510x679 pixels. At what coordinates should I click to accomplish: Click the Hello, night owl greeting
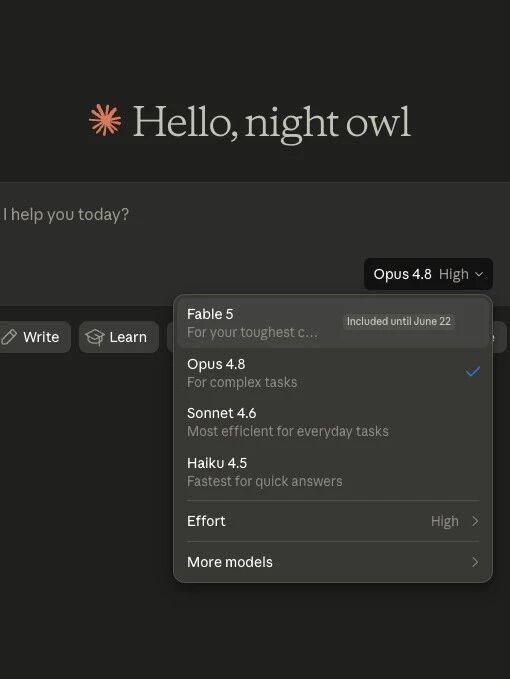271,123
